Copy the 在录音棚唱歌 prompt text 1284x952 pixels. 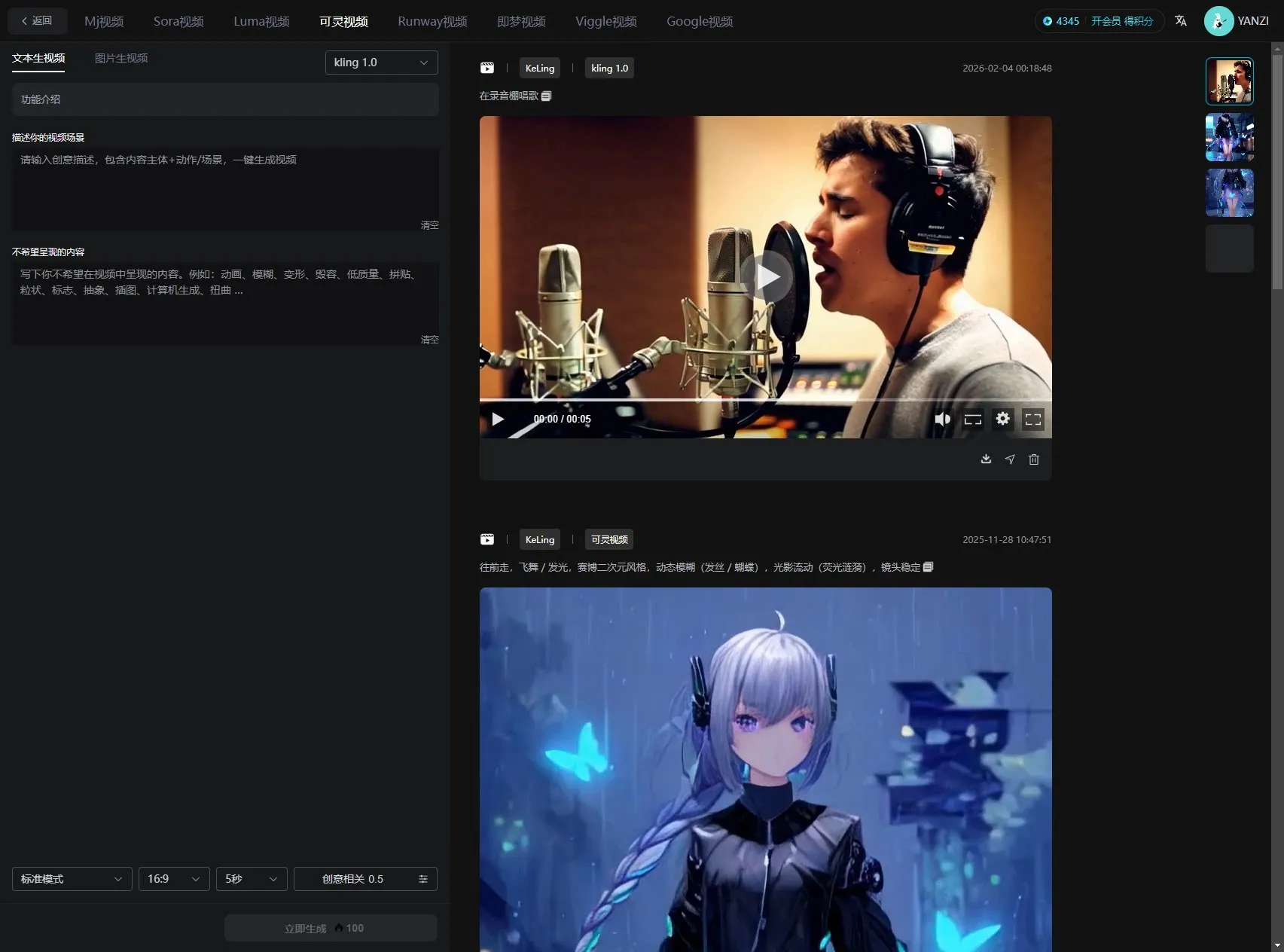(x=547, y=96)
